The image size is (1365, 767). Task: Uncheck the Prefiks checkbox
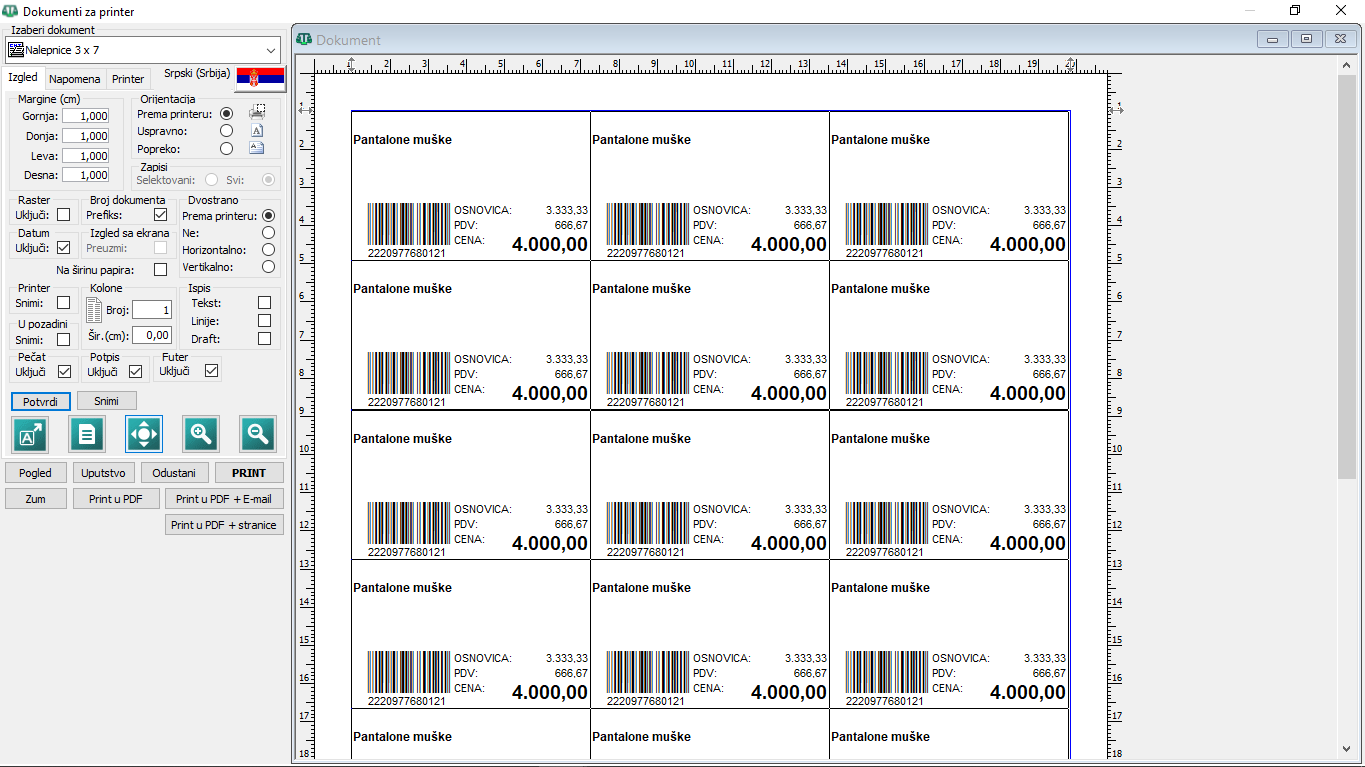[160, 214]
